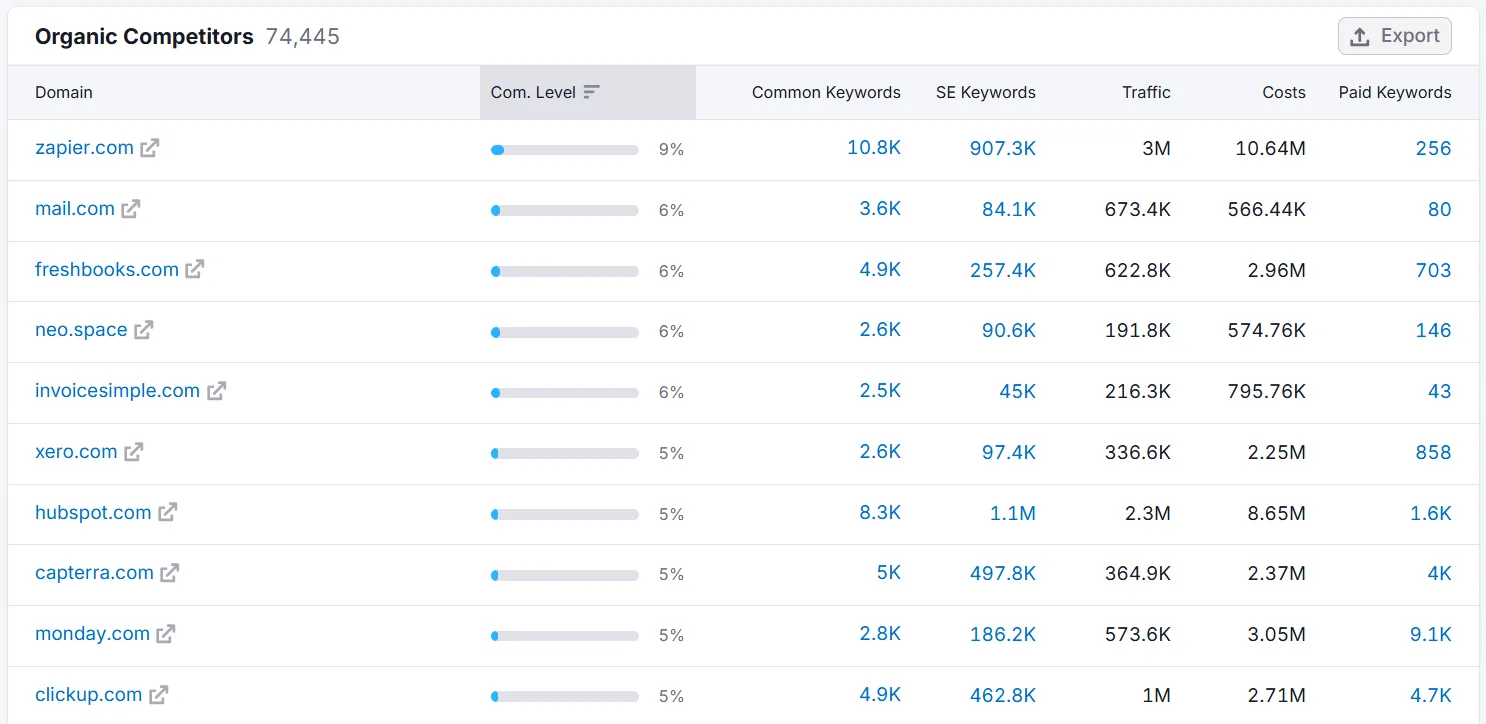Viewport: 1486px width, 724px height.
Task: Open the mail.com domain link
Action: point(75,209)
